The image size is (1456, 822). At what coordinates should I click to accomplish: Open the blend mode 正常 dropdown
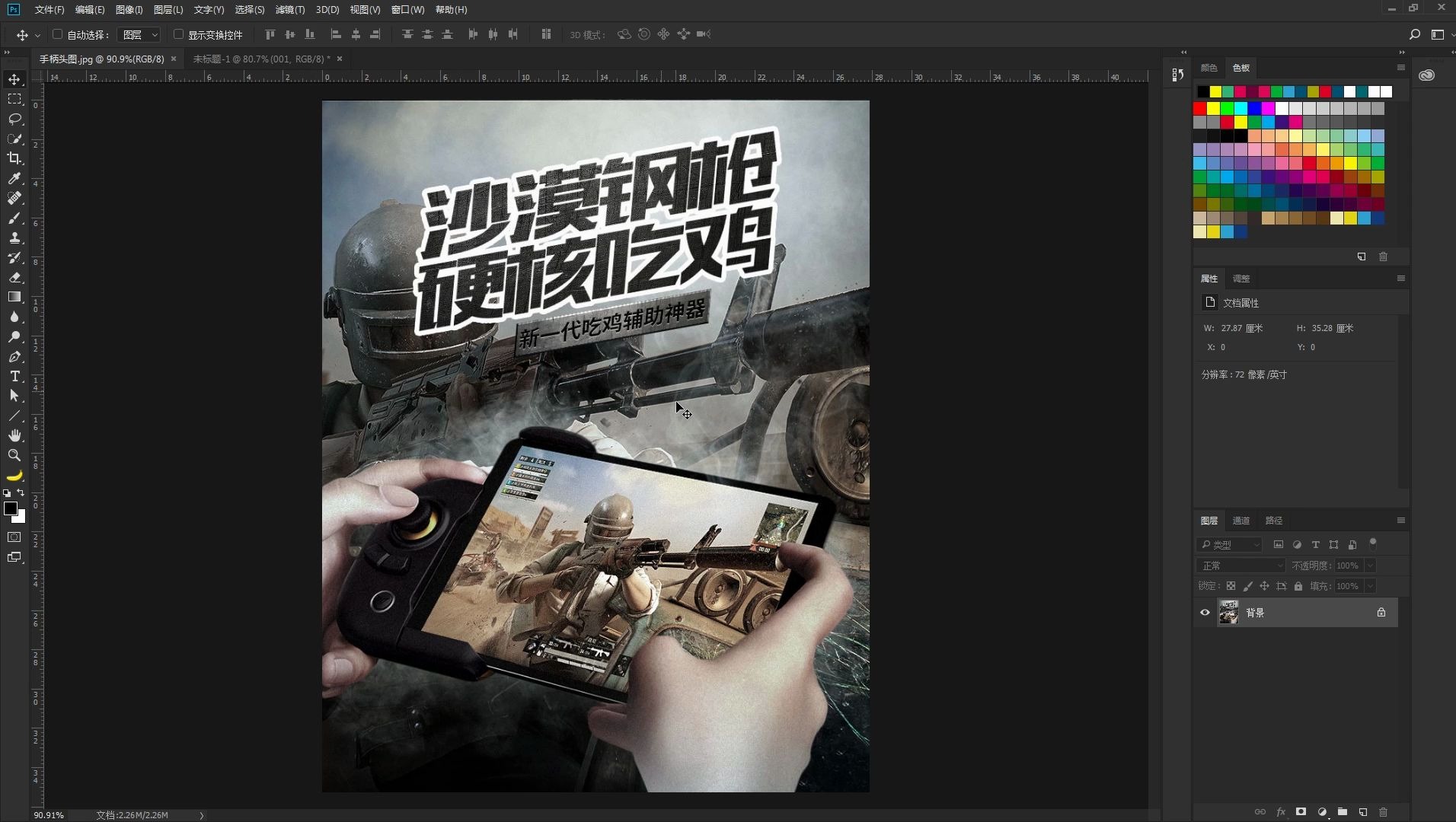[1240, 566]
